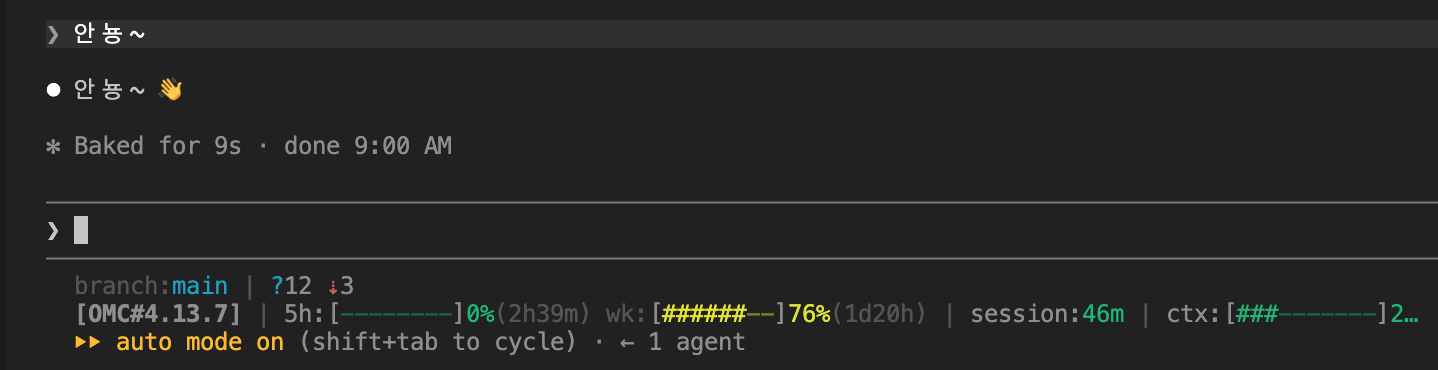
Task: Click the 5h usage progress bar
Action: tap(397, 314)
